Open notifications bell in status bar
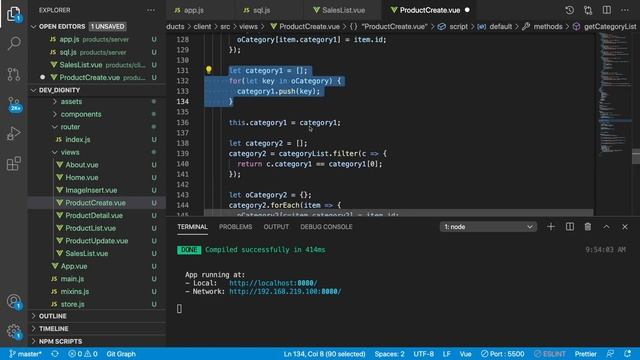This screenshot has height=360, width=640. (x=627, y=354)
